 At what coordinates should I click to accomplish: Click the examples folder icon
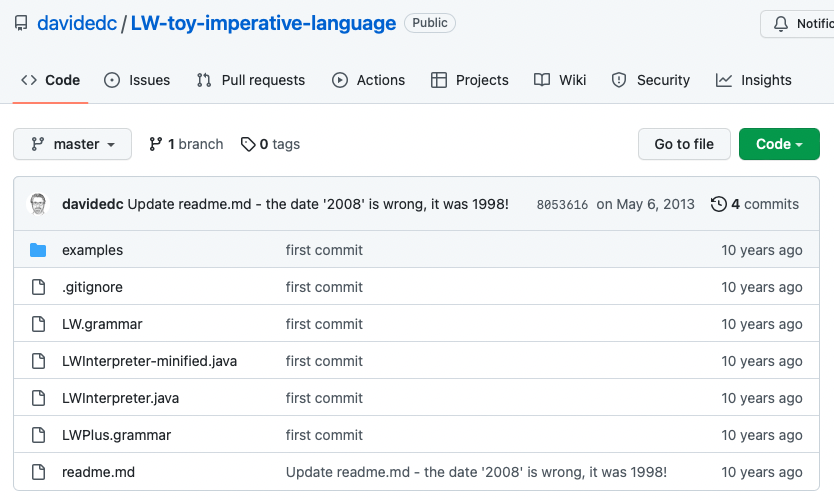point(38,250)
